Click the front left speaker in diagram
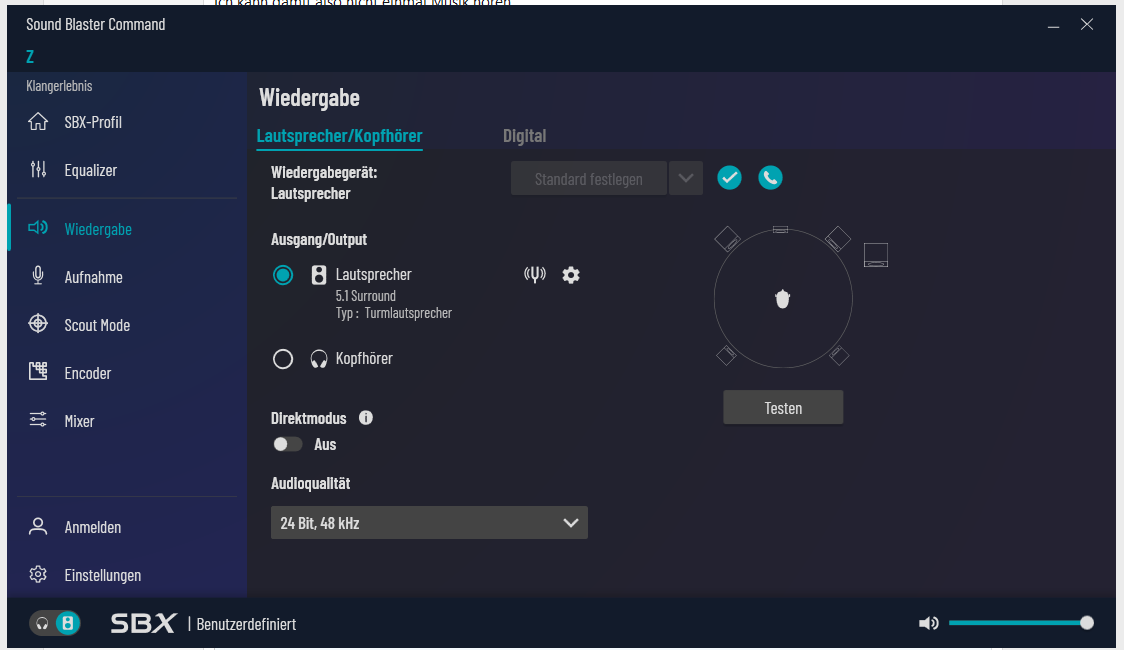This screenshot has width=1124, height=650. [728, 239]
